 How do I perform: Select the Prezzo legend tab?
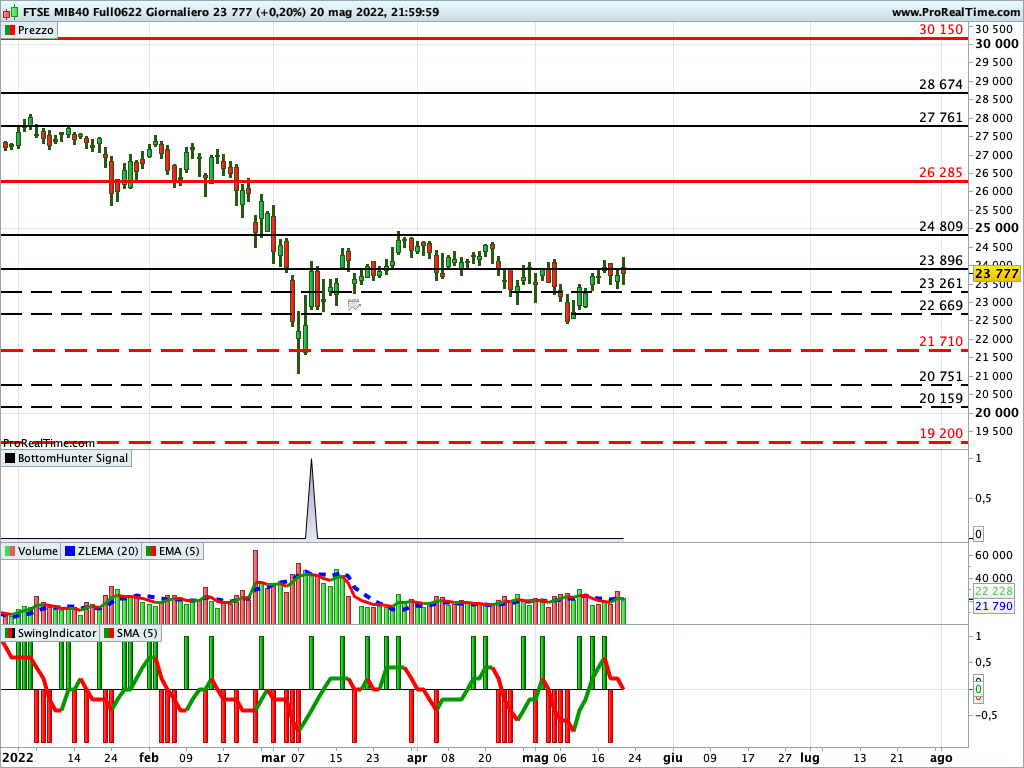pos(32,30)
